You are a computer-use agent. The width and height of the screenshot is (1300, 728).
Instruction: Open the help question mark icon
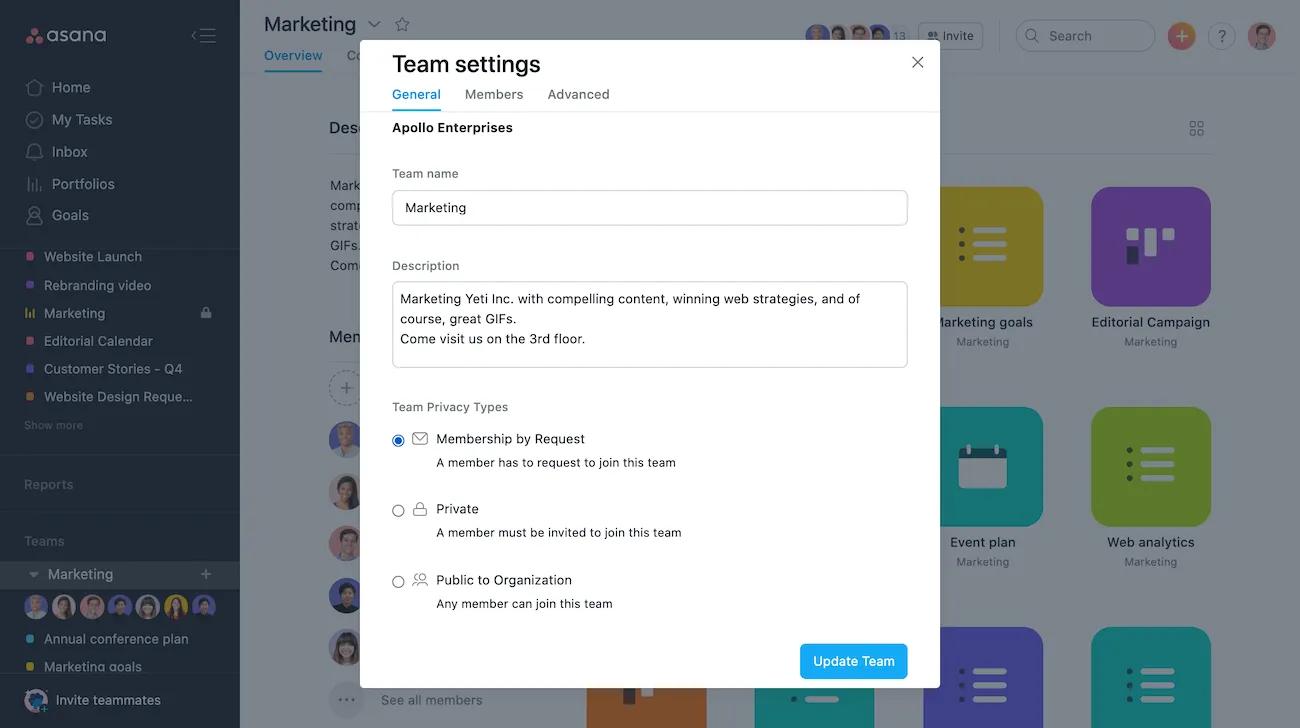[1221, 36]
